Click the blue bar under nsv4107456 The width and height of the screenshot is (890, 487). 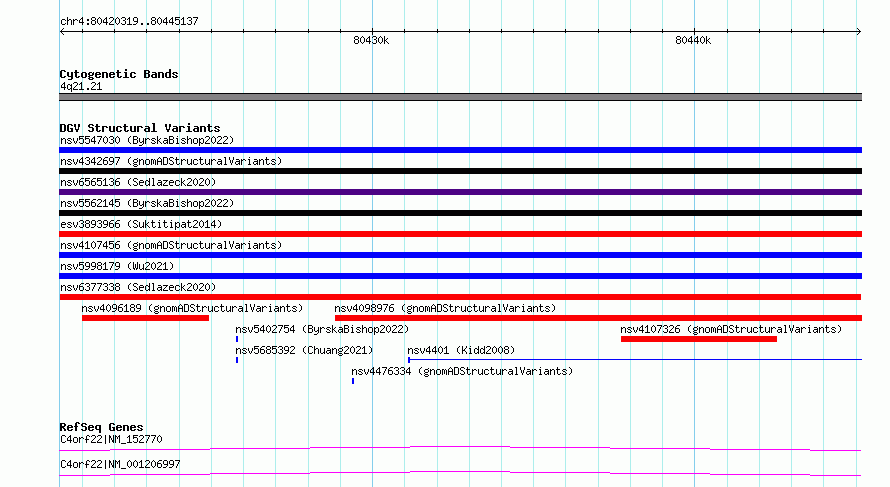tap(460, 255)
